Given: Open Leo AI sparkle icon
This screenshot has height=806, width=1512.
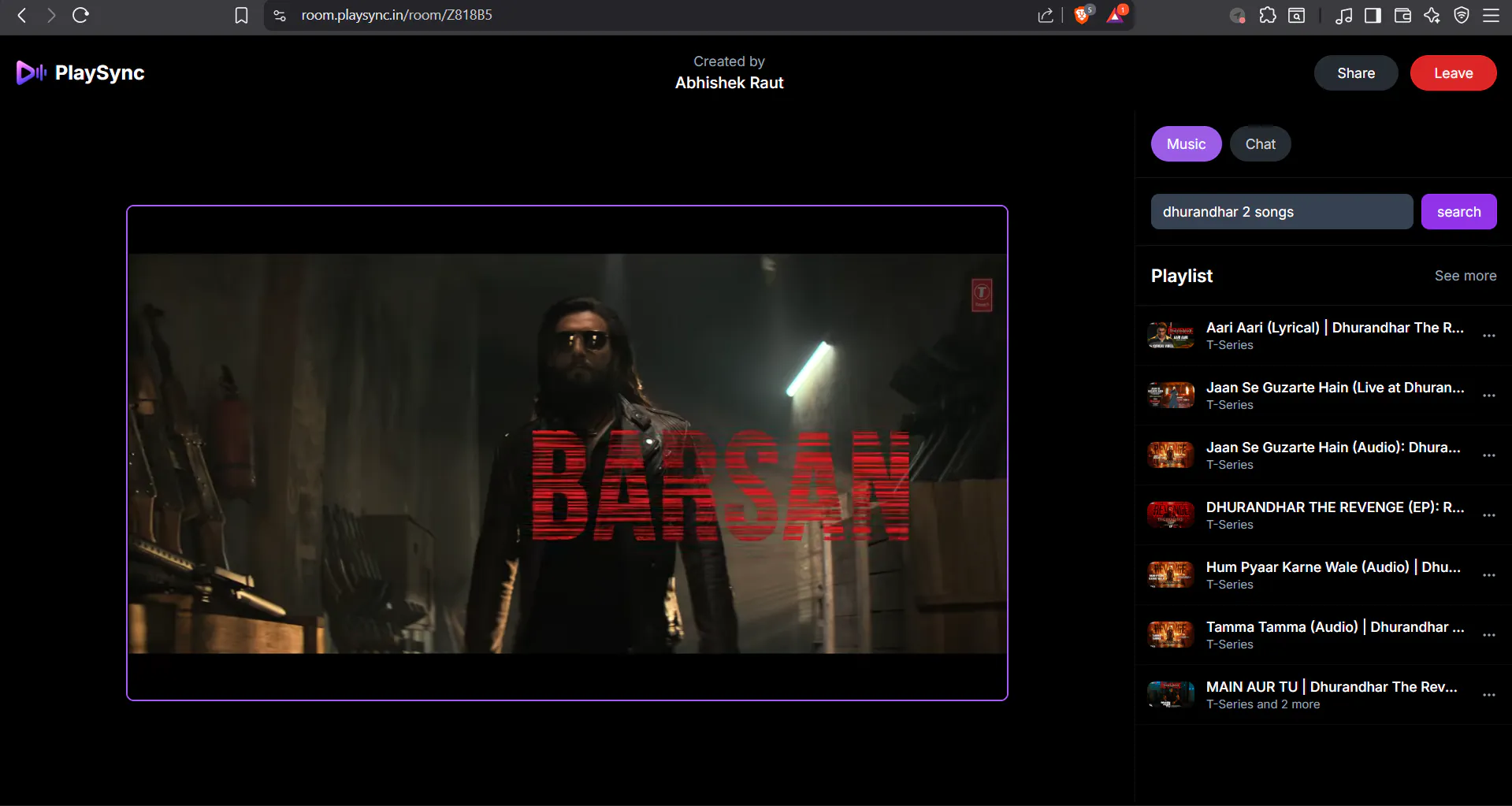Looking at the screenshot, I should (x=1432, y=15).
